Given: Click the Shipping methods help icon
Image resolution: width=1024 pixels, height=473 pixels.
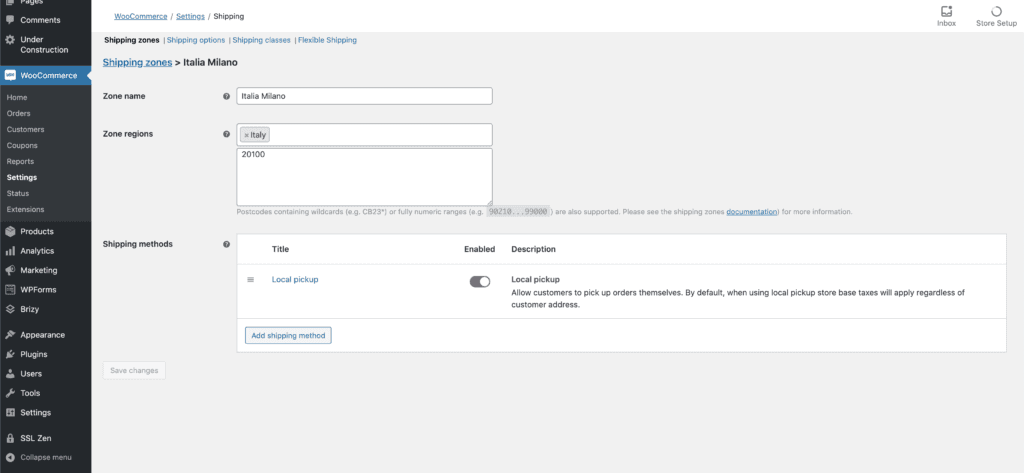Looking at the screenshot, I should pos(227,244).
